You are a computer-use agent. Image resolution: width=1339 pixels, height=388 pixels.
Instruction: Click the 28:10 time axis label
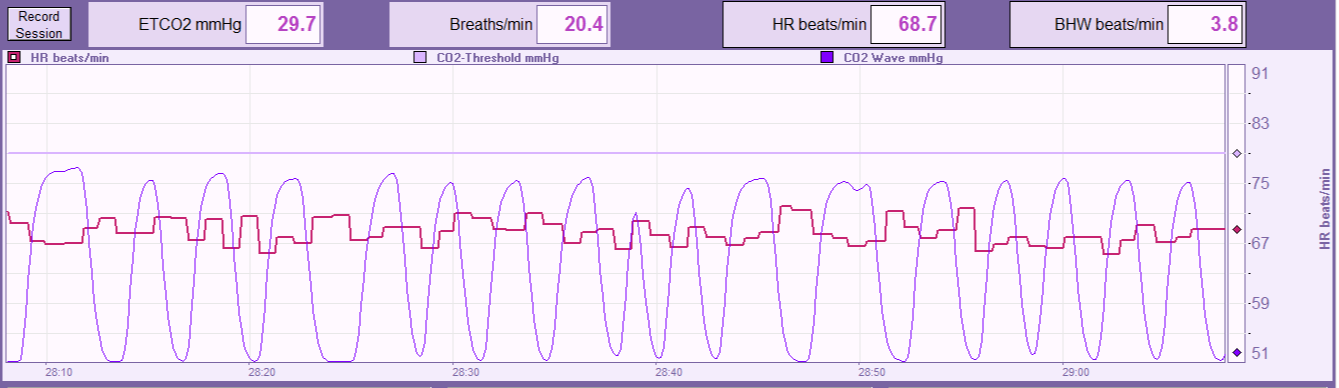pyautogui.click(x=59, y=372)
